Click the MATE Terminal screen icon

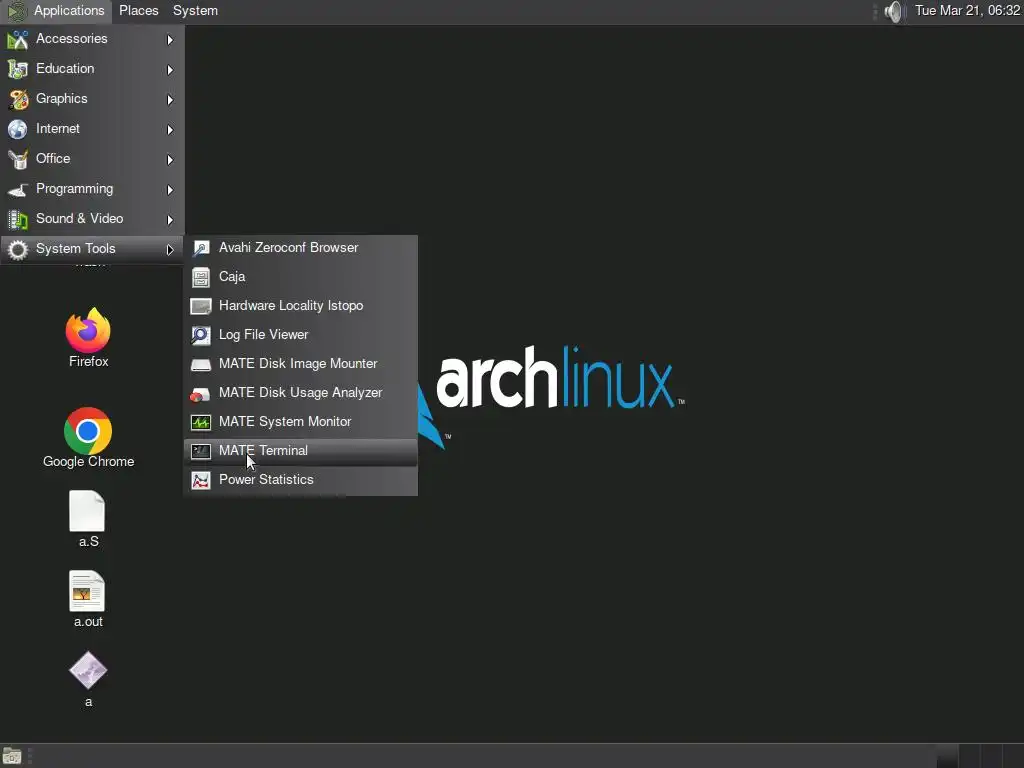pos(200,451)
